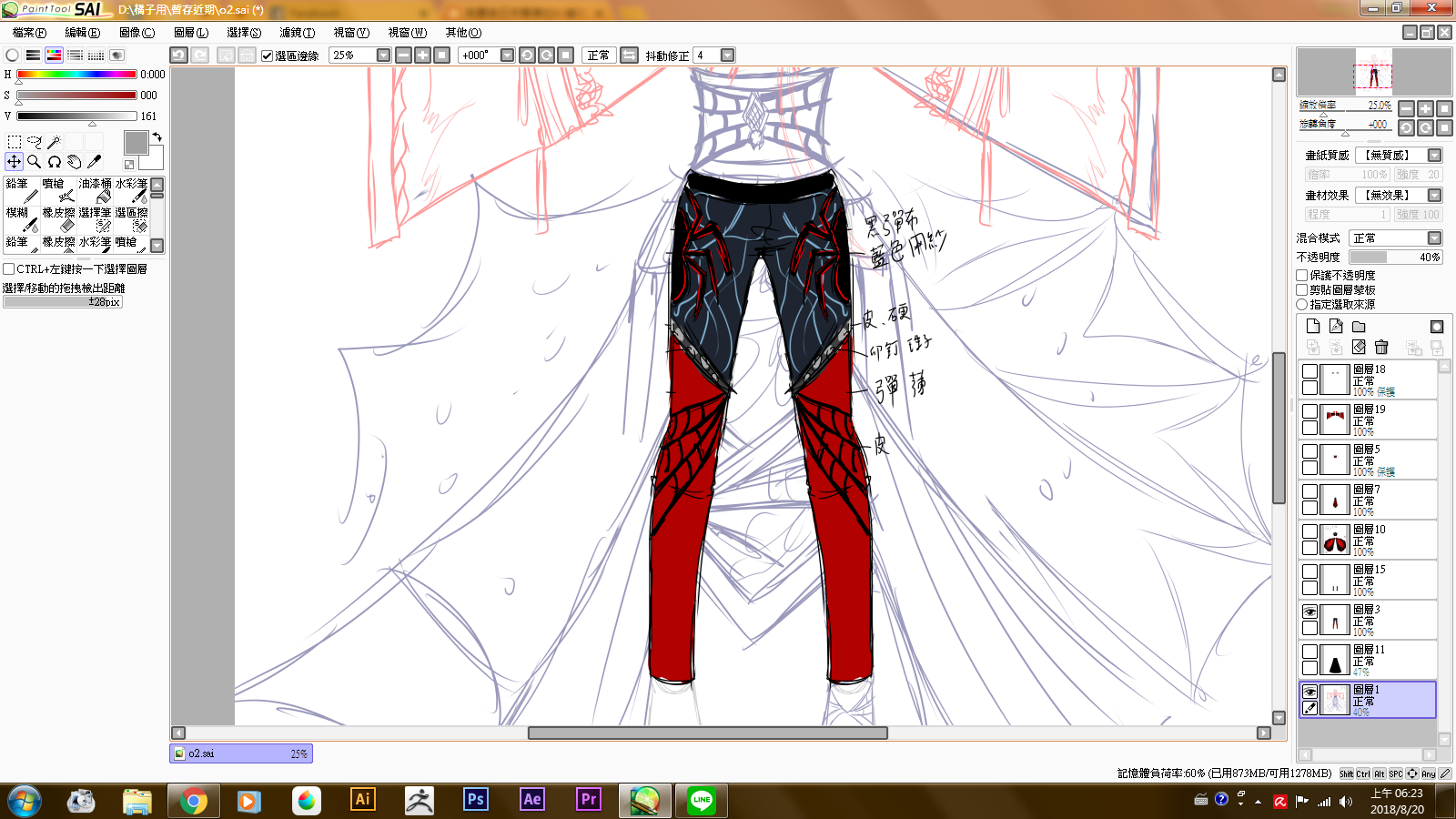Open the zoom percentage 25% dropdown
This screenshot has height=819, width=1456.
(383, 56)
